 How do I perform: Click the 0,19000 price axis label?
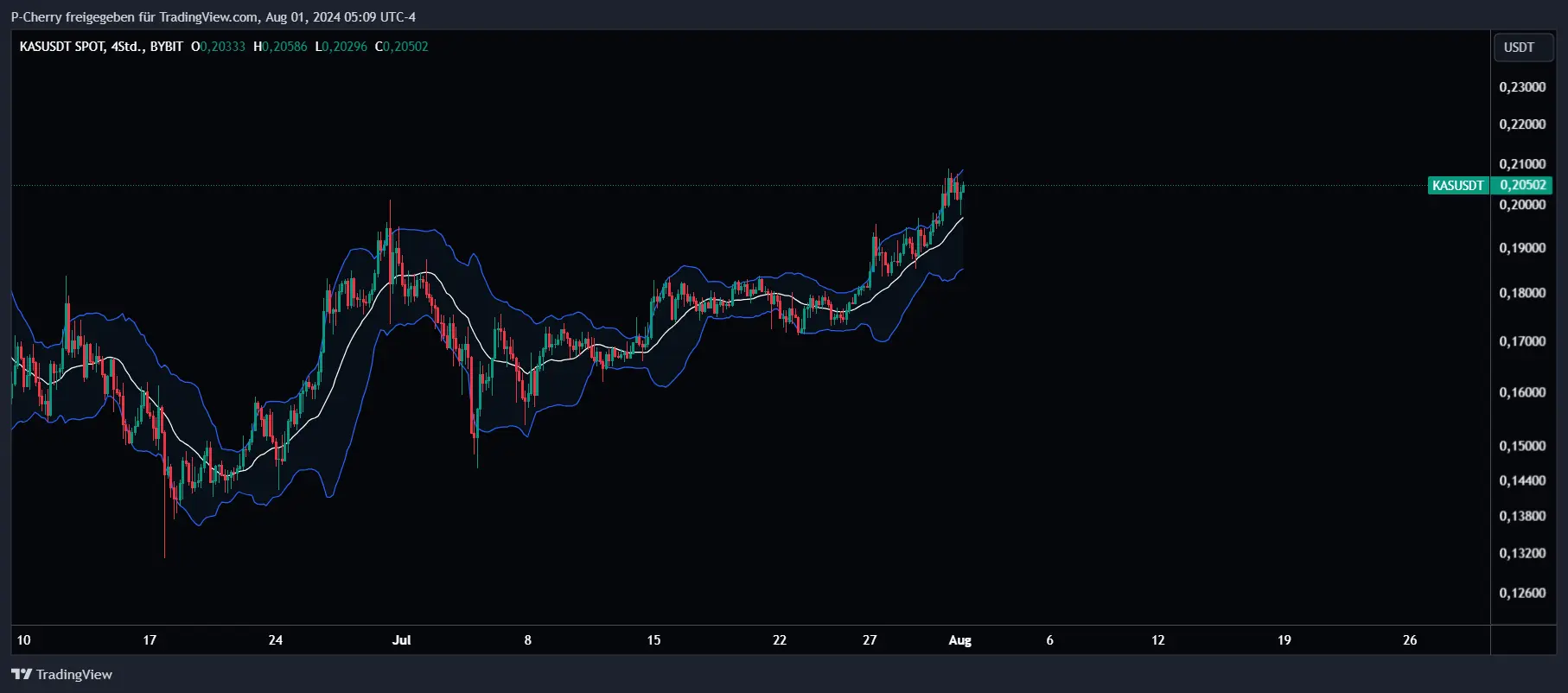pos(1522,248)
